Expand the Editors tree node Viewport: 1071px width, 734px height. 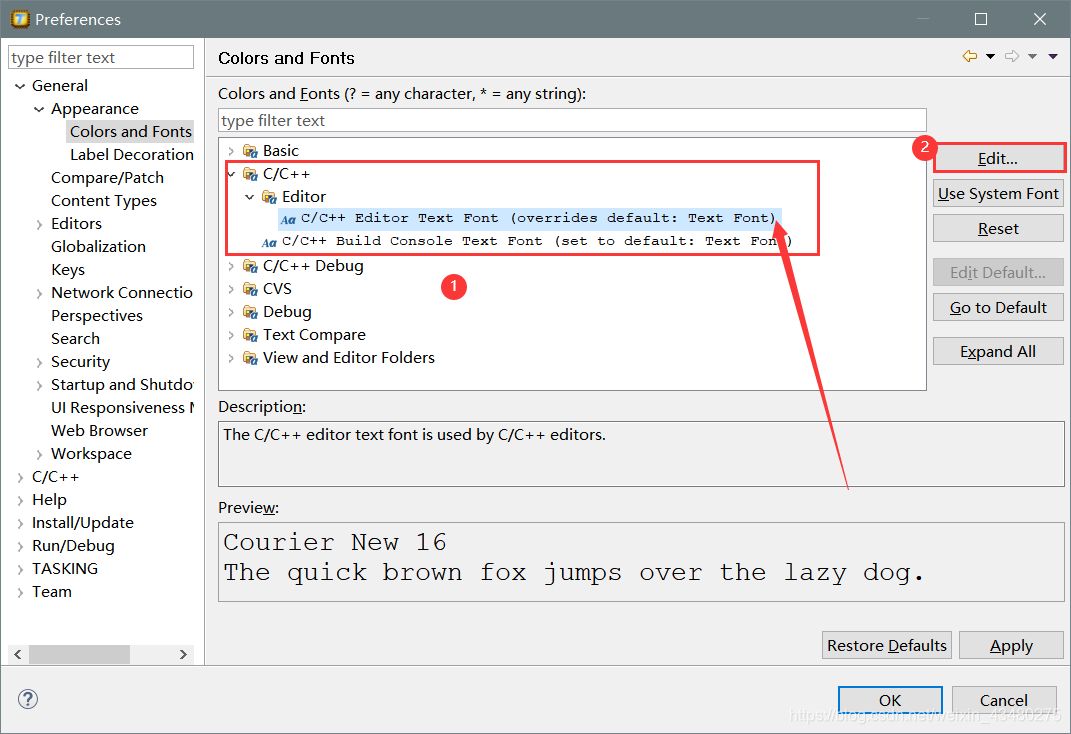(x=39, y=224)
